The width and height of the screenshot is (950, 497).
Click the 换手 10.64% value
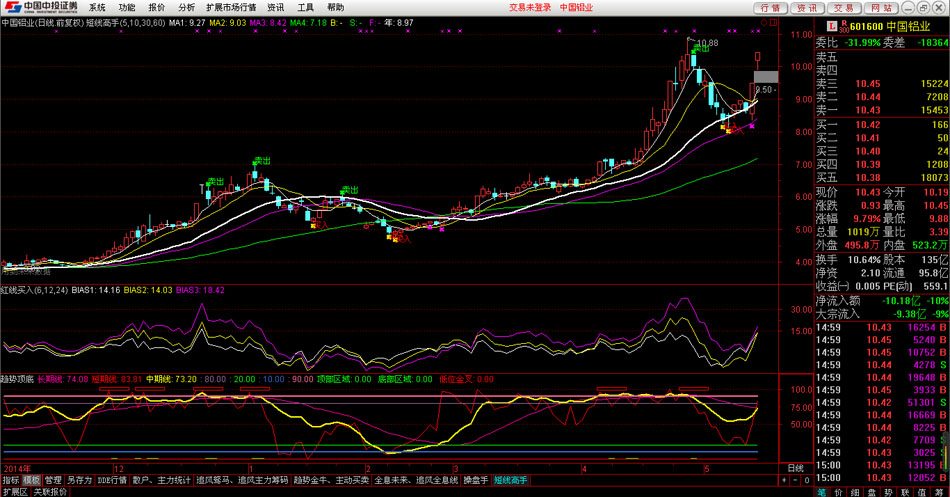tap(864, 259)
